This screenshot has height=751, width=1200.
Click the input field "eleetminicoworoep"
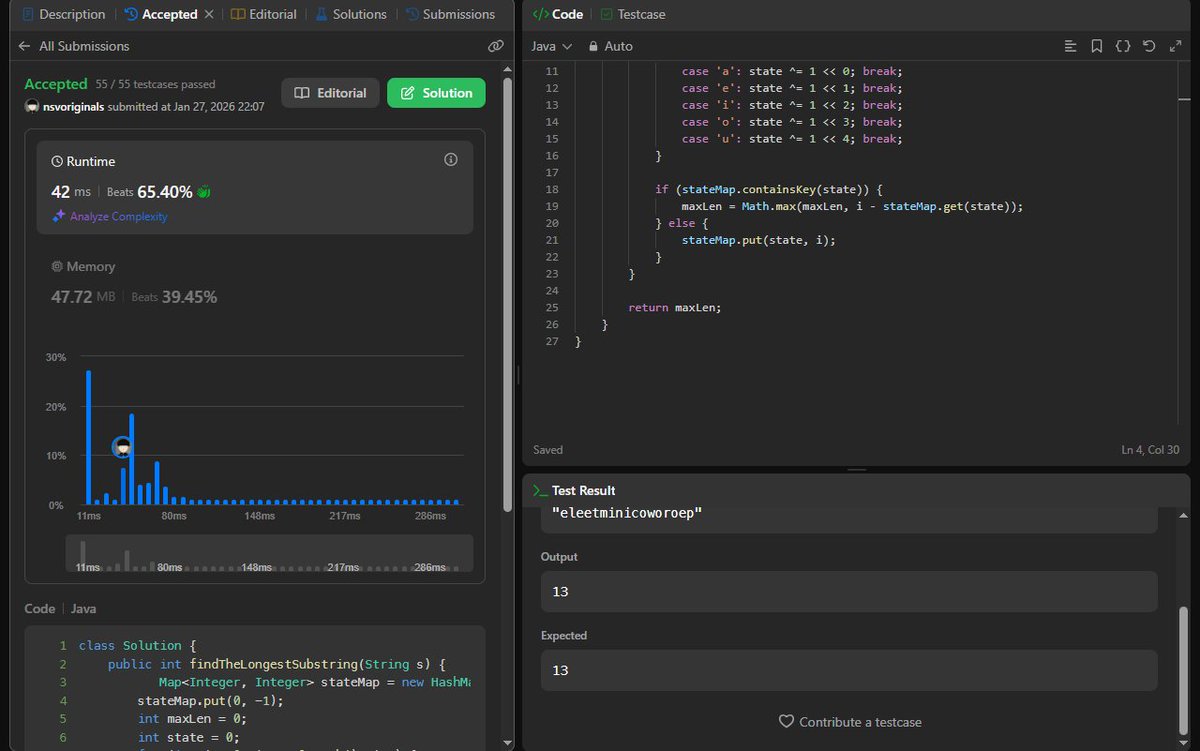coord(849,516)
